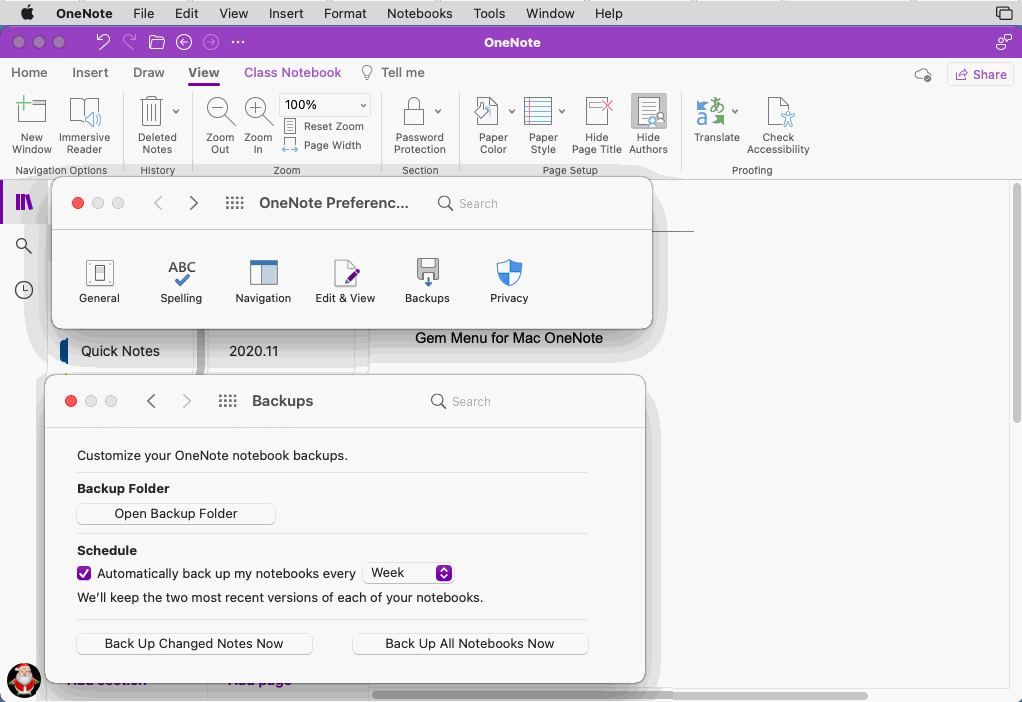
Task: Click the Zoom Out magnifier
Action: tap(220, 111)
